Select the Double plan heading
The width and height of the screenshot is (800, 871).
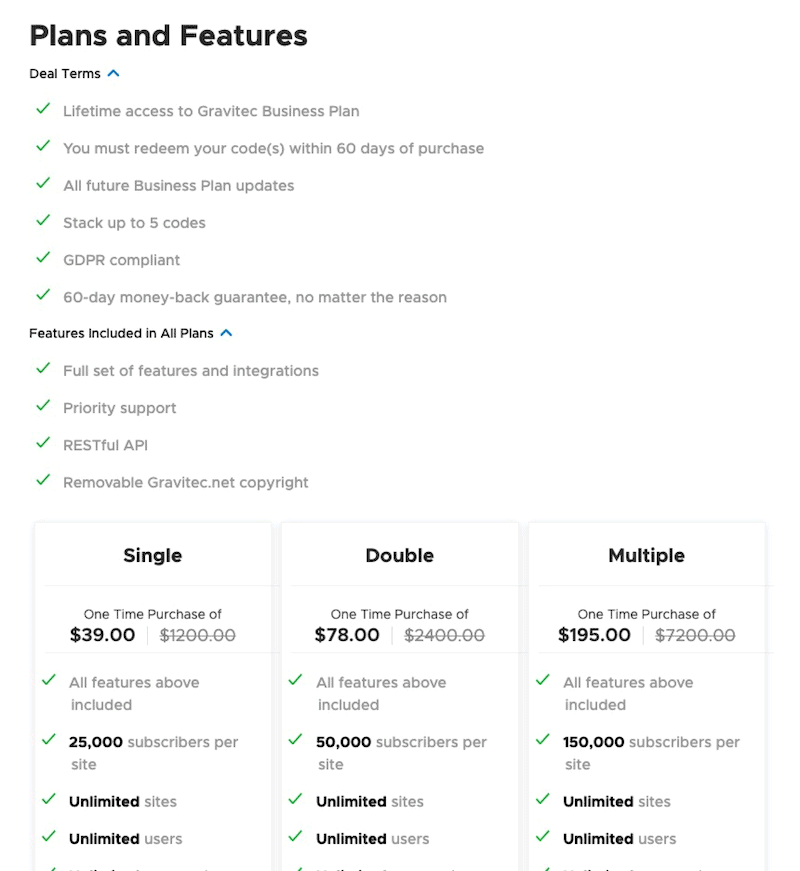coord(400,555)
